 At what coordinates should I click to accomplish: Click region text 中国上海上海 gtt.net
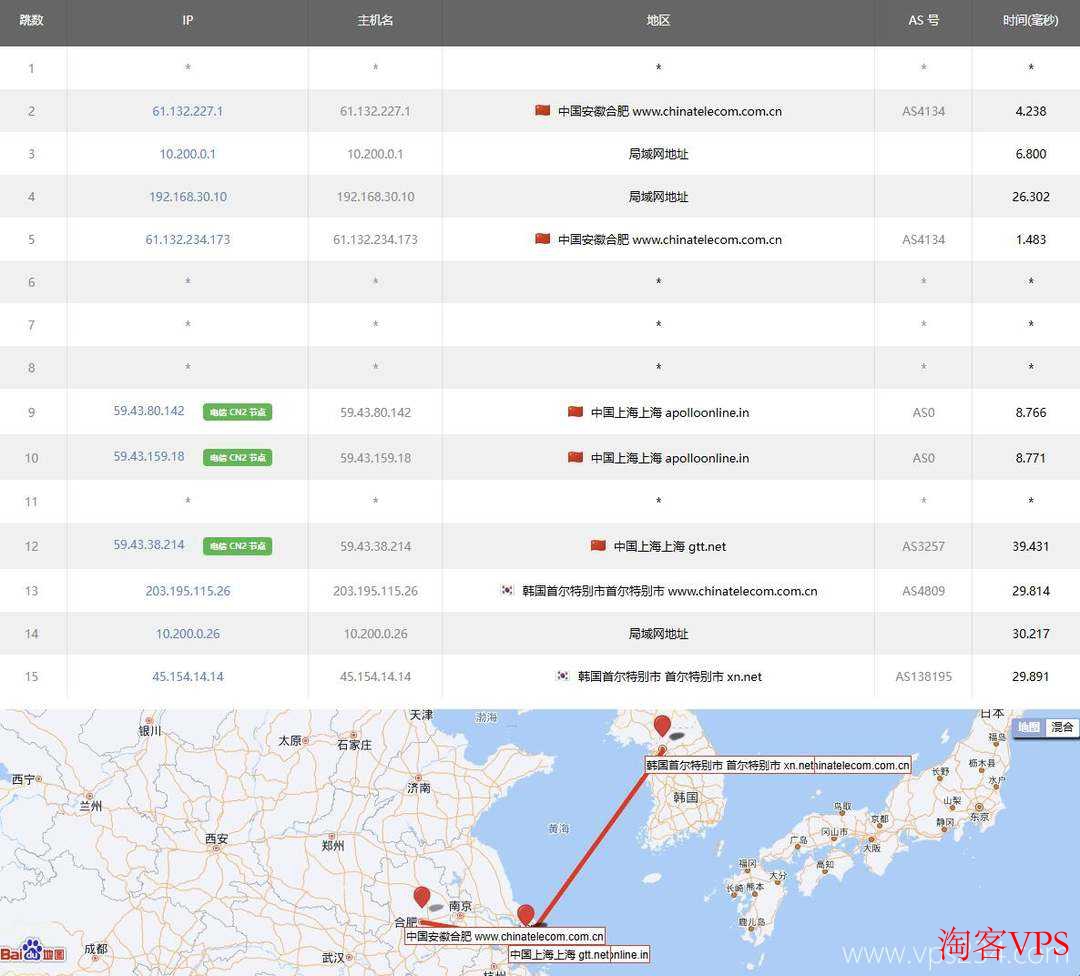(669, 546)
